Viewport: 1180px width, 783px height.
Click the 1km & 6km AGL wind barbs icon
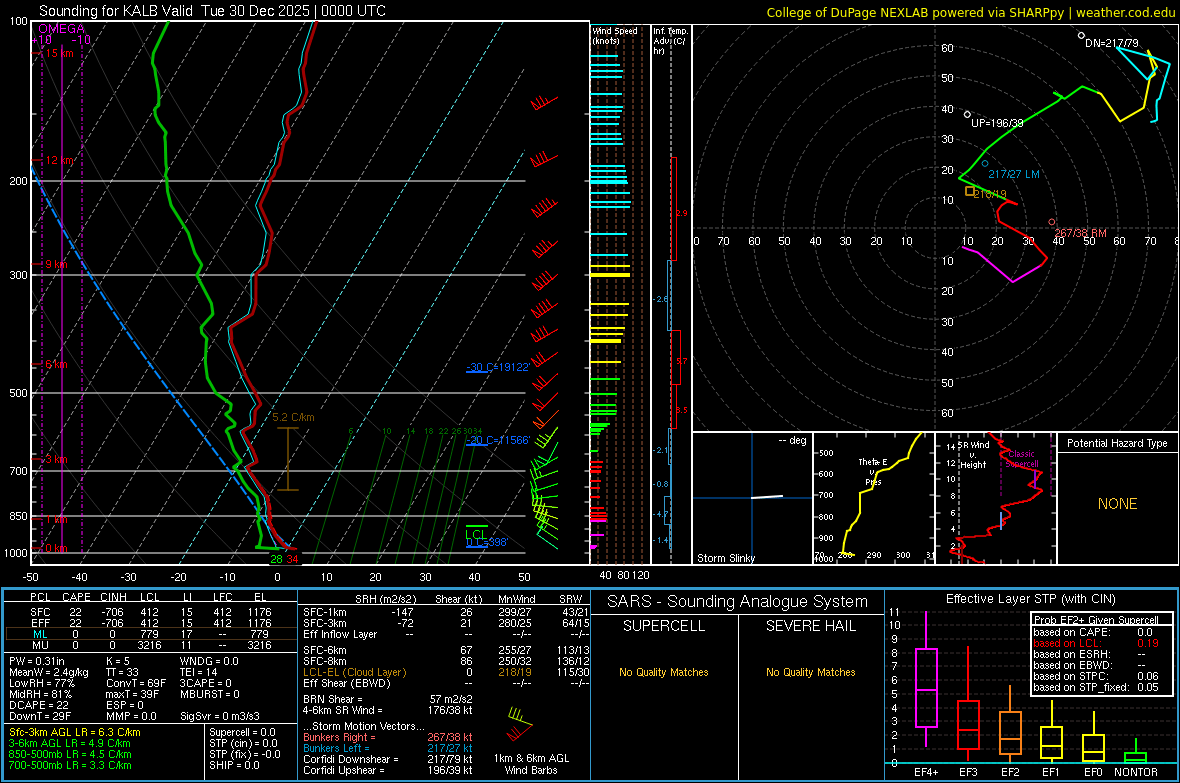point(519,724)
